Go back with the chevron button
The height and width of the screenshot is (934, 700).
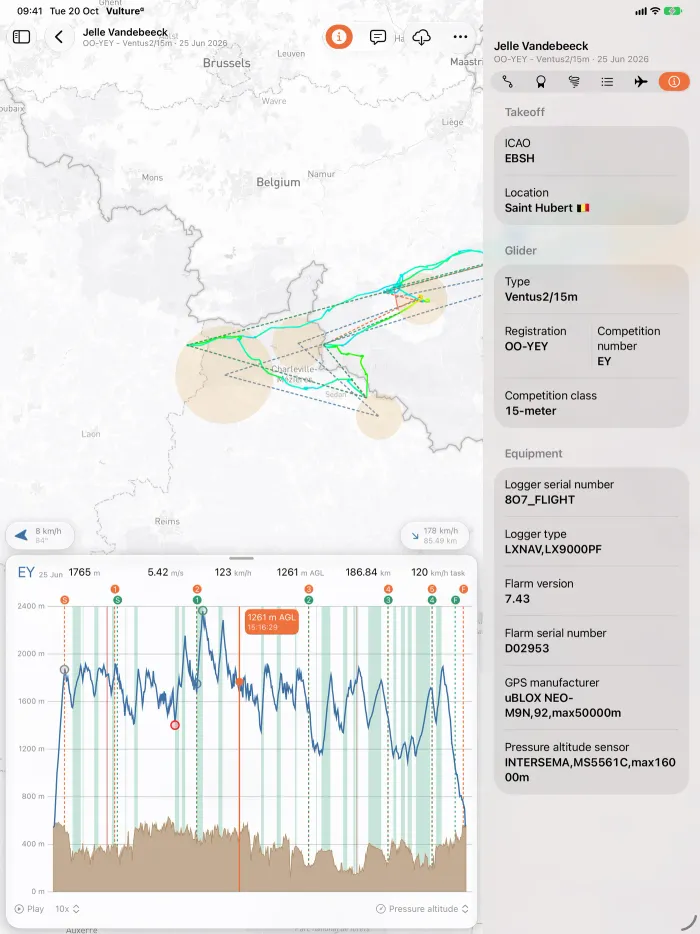click(59, 37)
